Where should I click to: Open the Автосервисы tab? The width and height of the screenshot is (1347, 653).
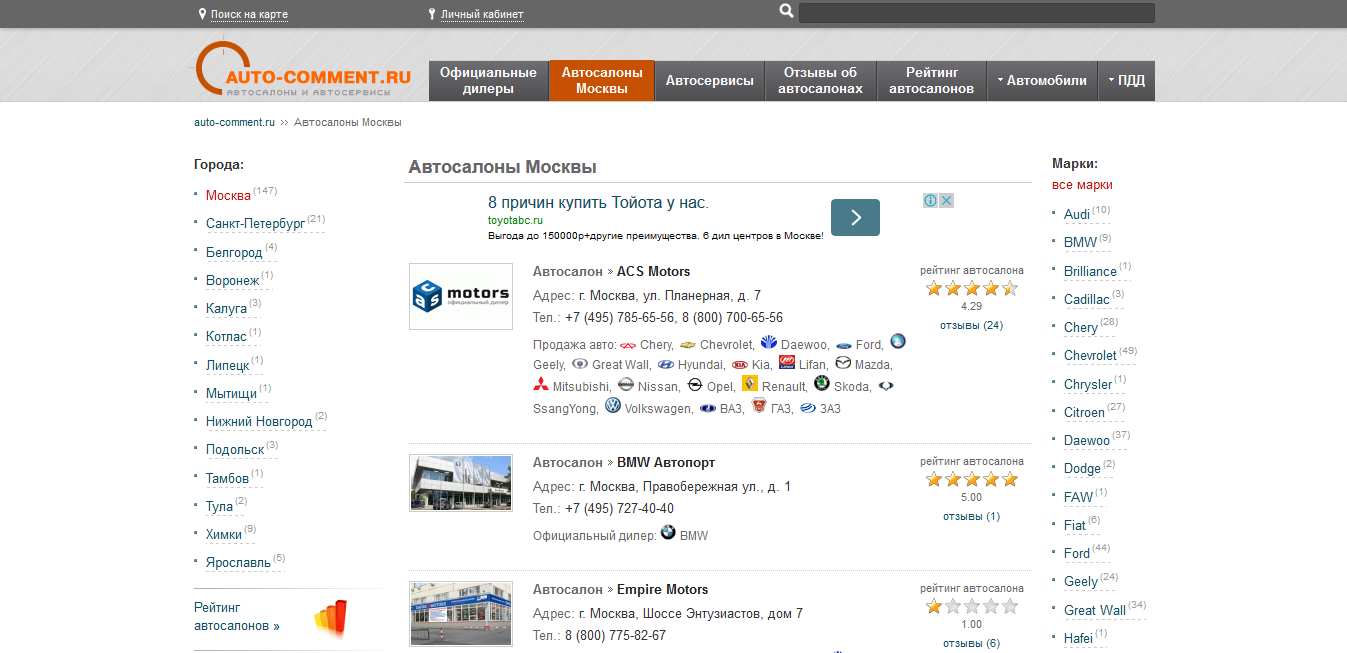(710, 81)
